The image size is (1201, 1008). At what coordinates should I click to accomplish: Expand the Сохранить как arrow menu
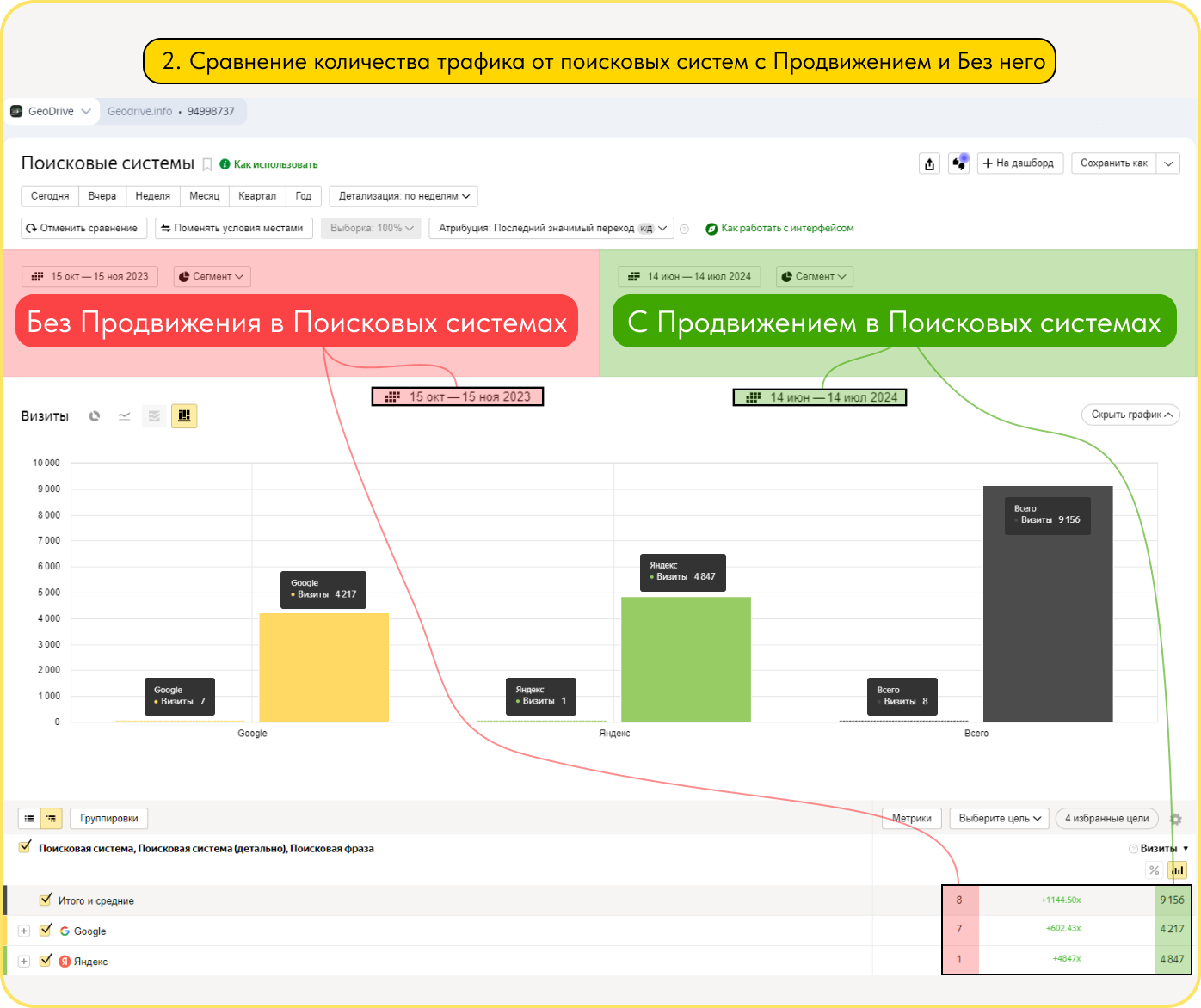pos(1168,163)
